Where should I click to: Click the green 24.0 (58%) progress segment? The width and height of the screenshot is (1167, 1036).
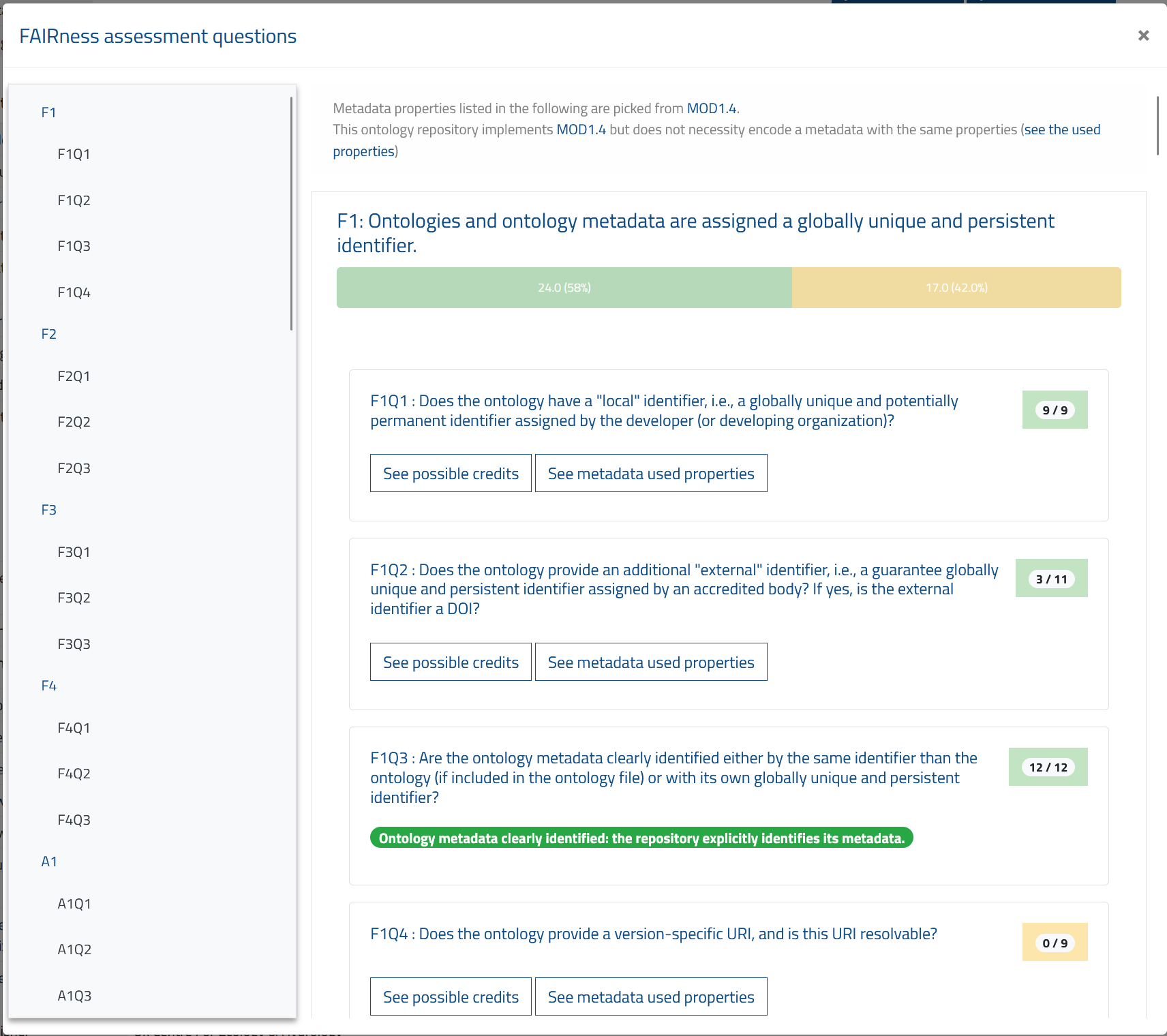[564, 288]
